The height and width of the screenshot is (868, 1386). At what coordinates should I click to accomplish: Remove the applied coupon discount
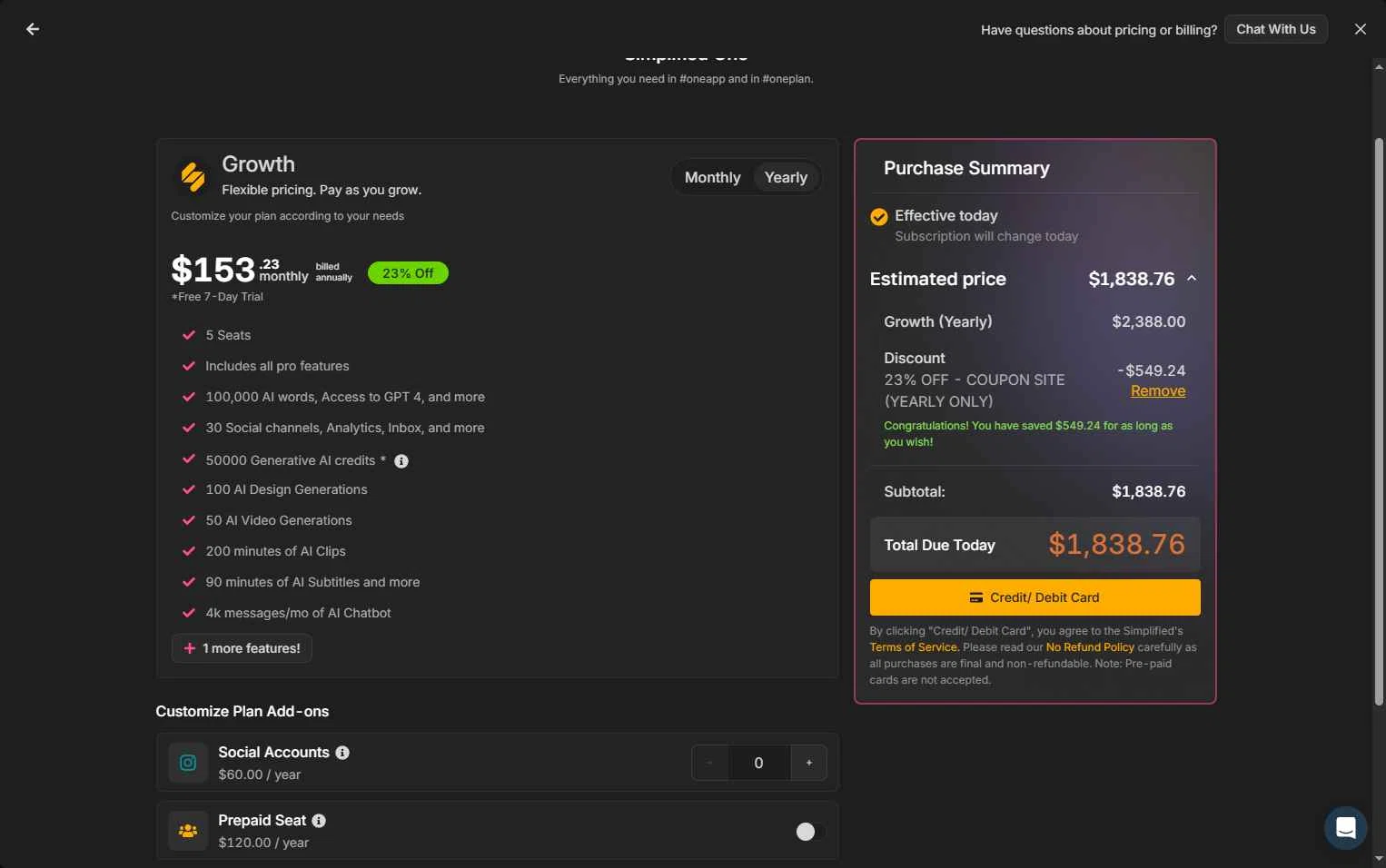pos(1158,391)
